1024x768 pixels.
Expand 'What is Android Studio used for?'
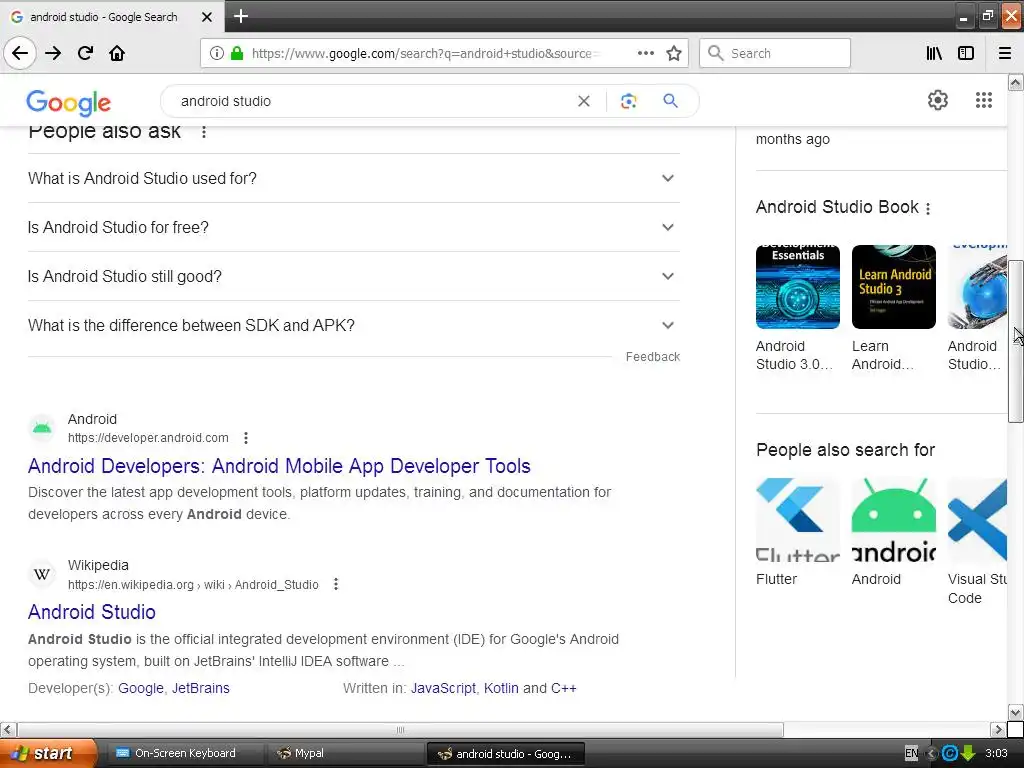coord(353,178)
